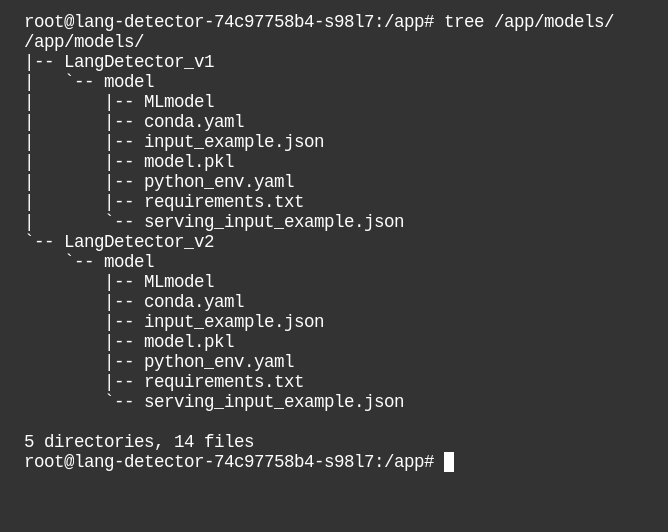
Task: Click serving_input_example.json in LangDetector_v2
Action: coord(274,402)
